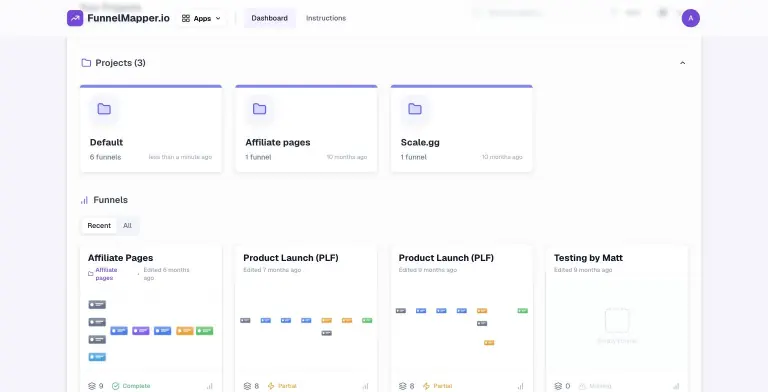
Task: Collapse the Projects section chevron
Action: [x=682, y=63]
